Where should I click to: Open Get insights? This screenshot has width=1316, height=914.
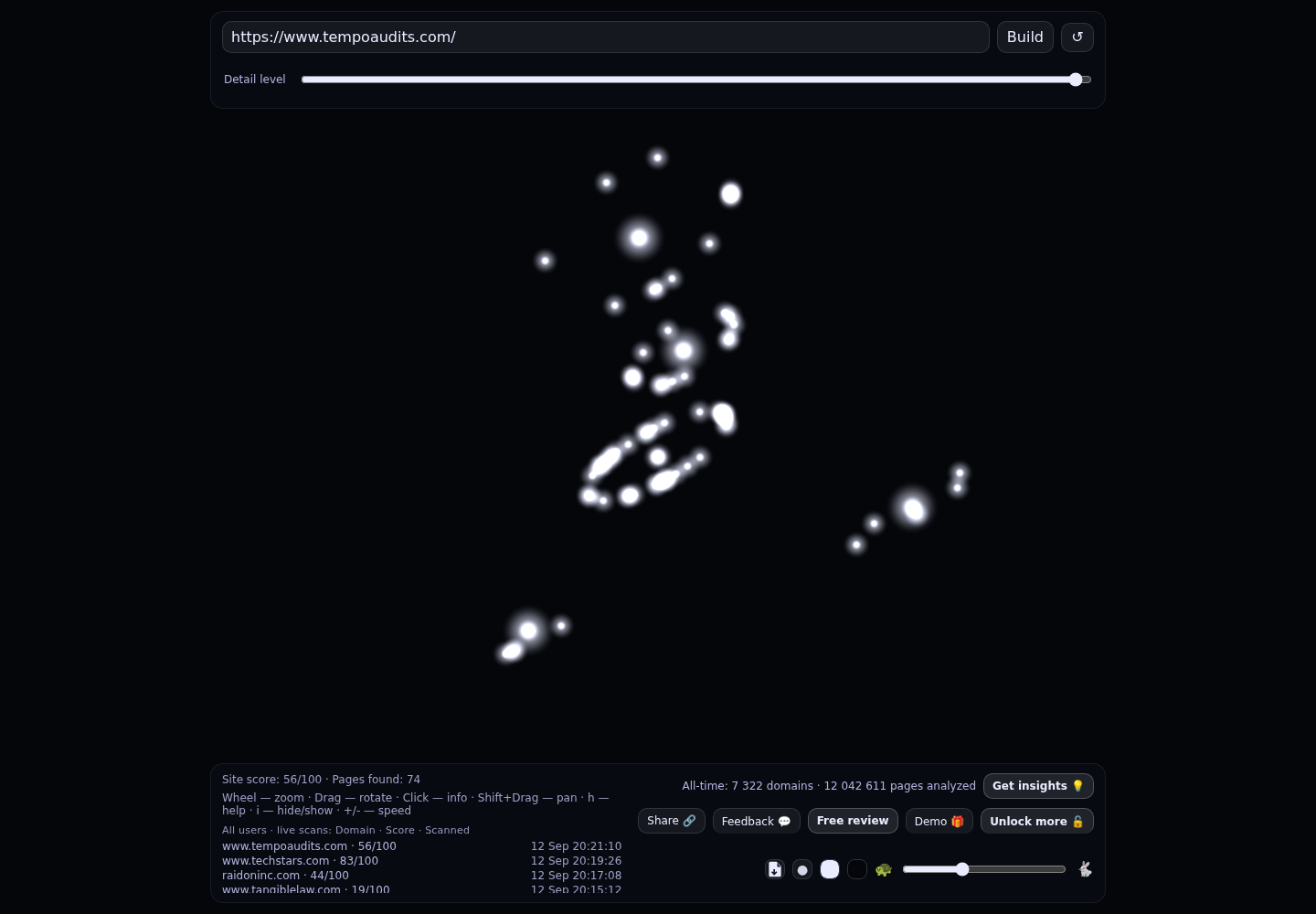pyautogui.click(x=1038, y=786)
